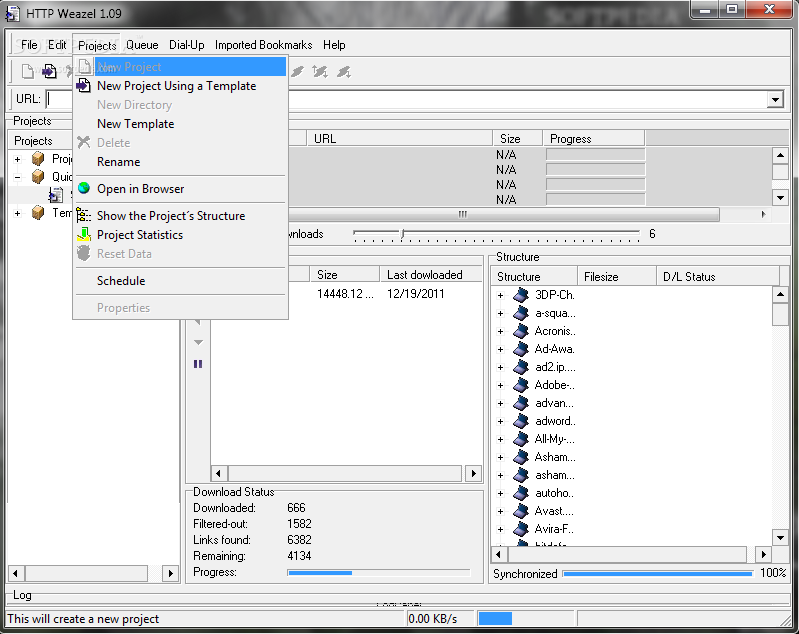Open the URL field dropdown arrow
This screenshot has width=799, height=634.
775,99
